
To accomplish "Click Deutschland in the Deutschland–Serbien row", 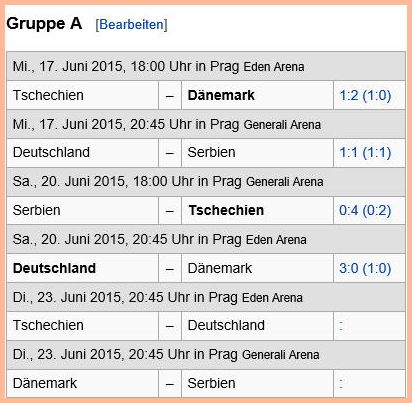I will (x=51, y=152).
